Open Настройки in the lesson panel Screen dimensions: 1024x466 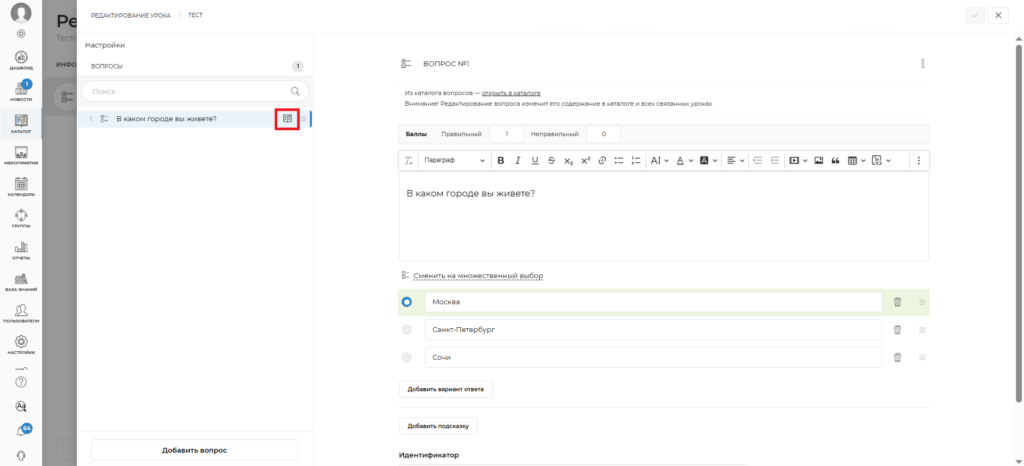point(105,45)
